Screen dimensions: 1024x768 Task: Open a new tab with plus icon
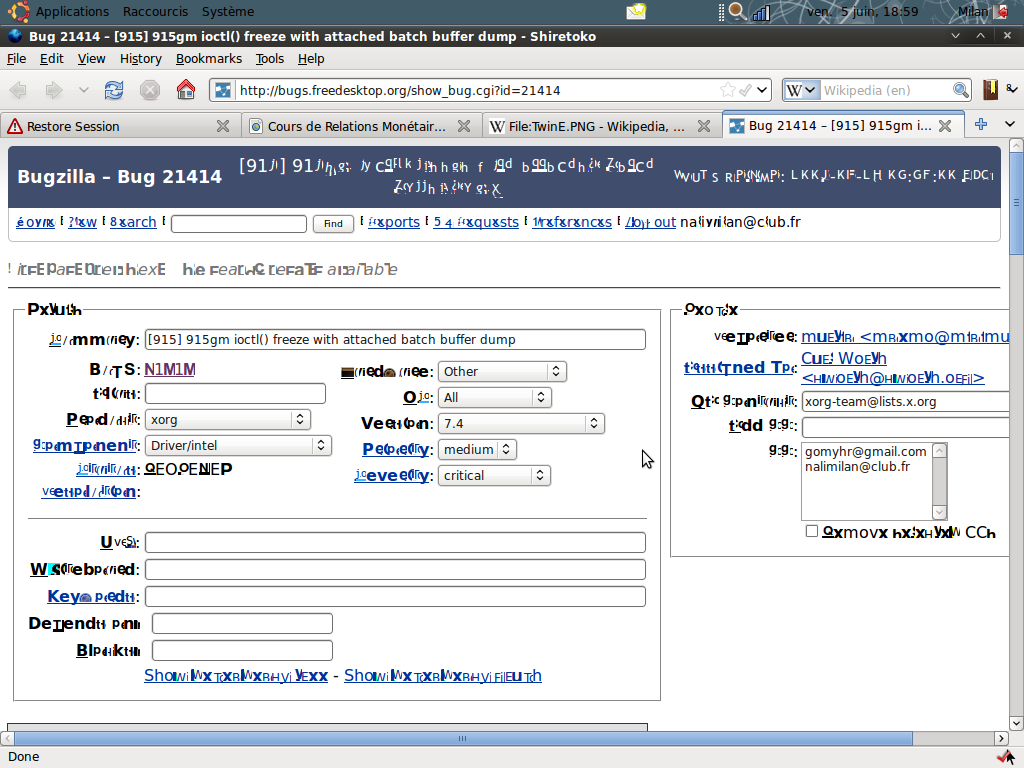981,125
